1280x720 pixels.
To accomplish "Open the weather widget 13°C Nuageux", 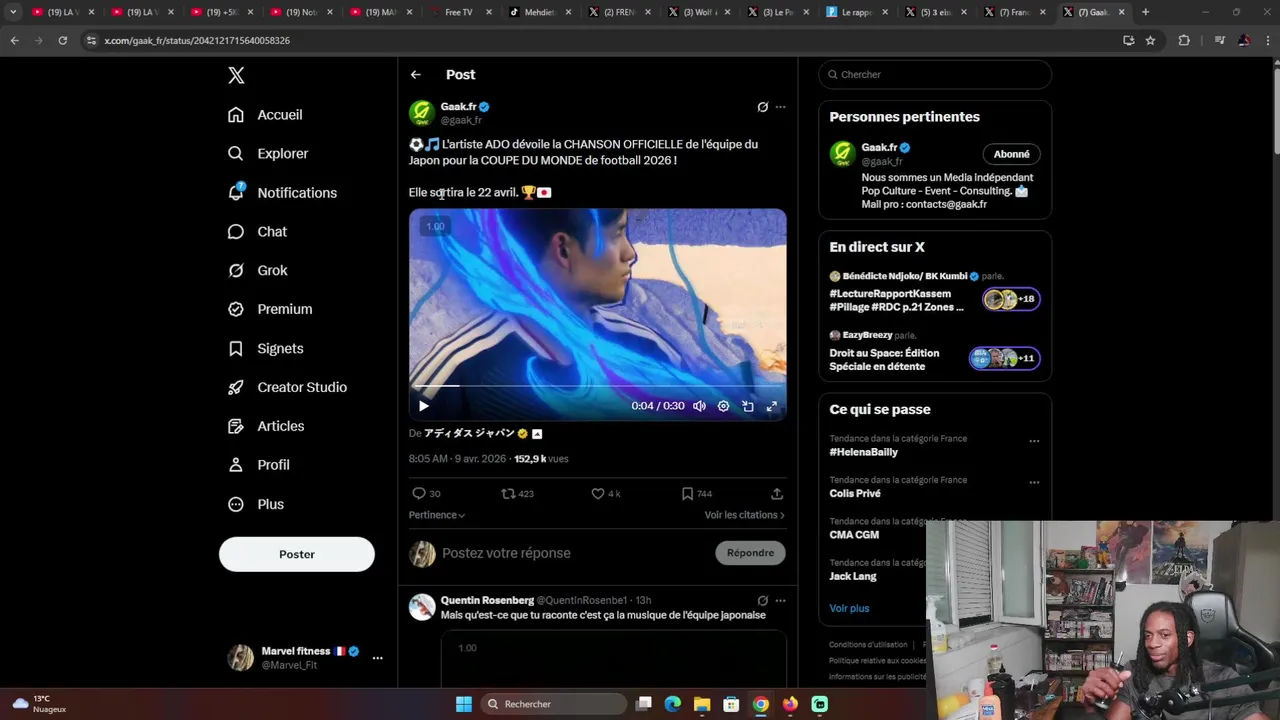I will [x=38, y=704].
